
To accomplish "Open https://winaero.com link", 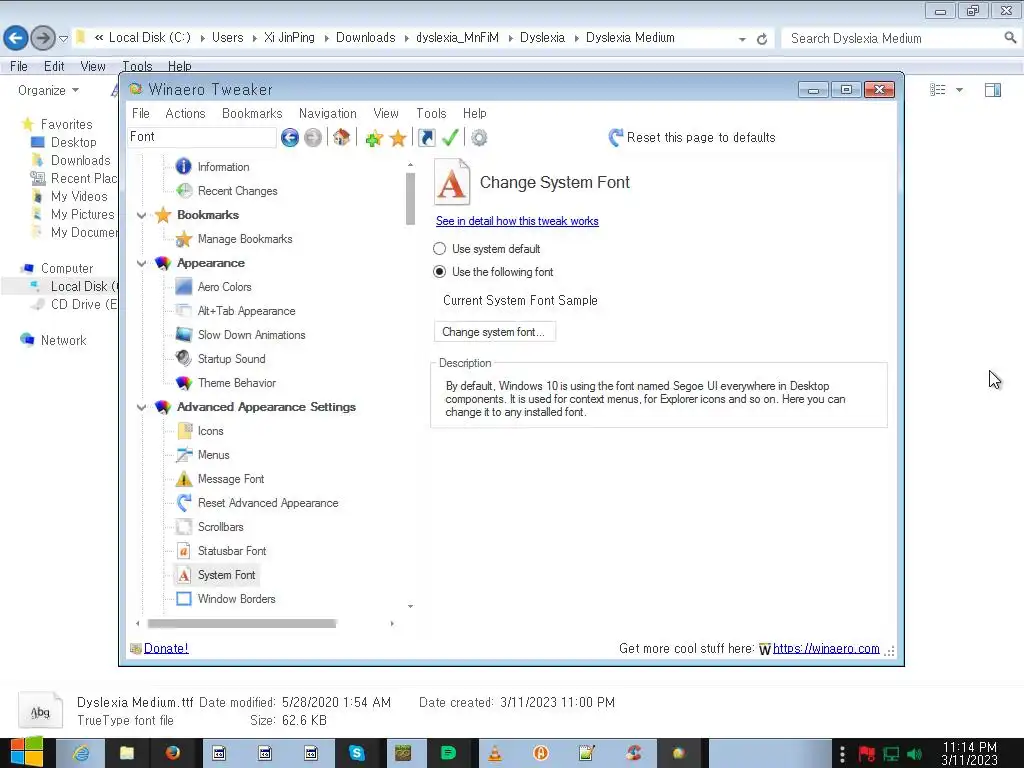I will point(826,648).
